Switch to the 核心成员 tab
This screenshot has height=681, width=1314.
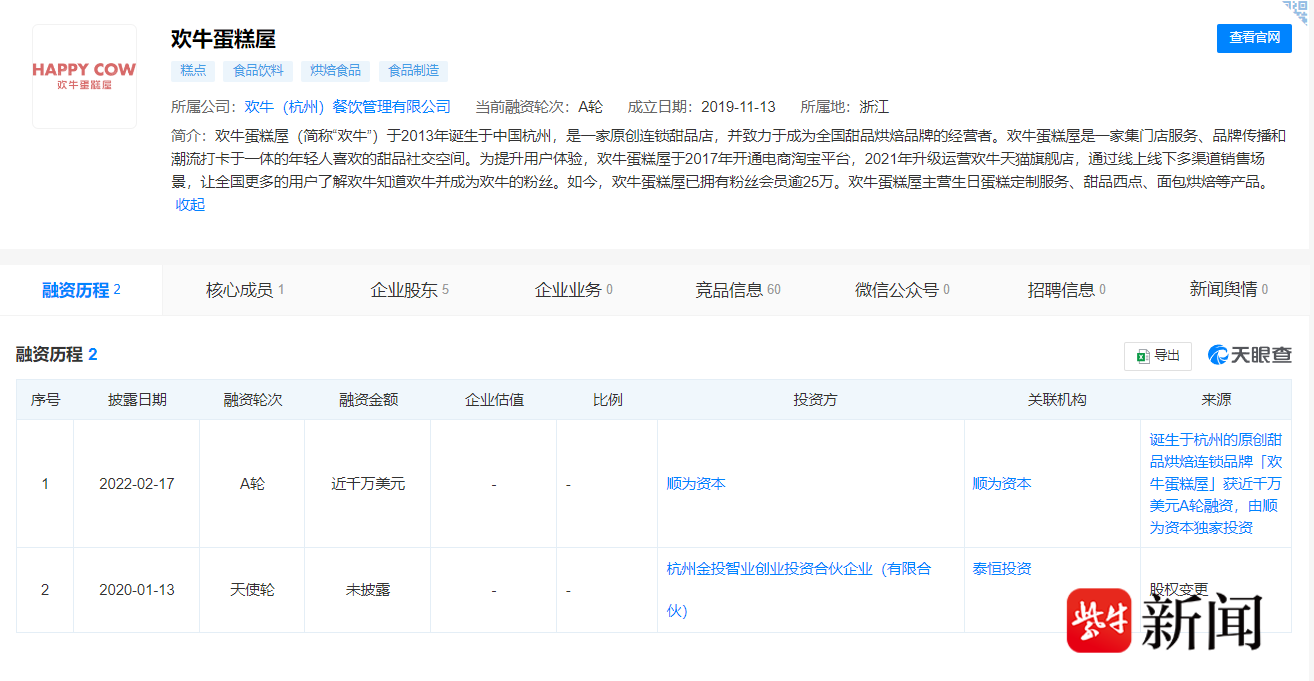245,290
